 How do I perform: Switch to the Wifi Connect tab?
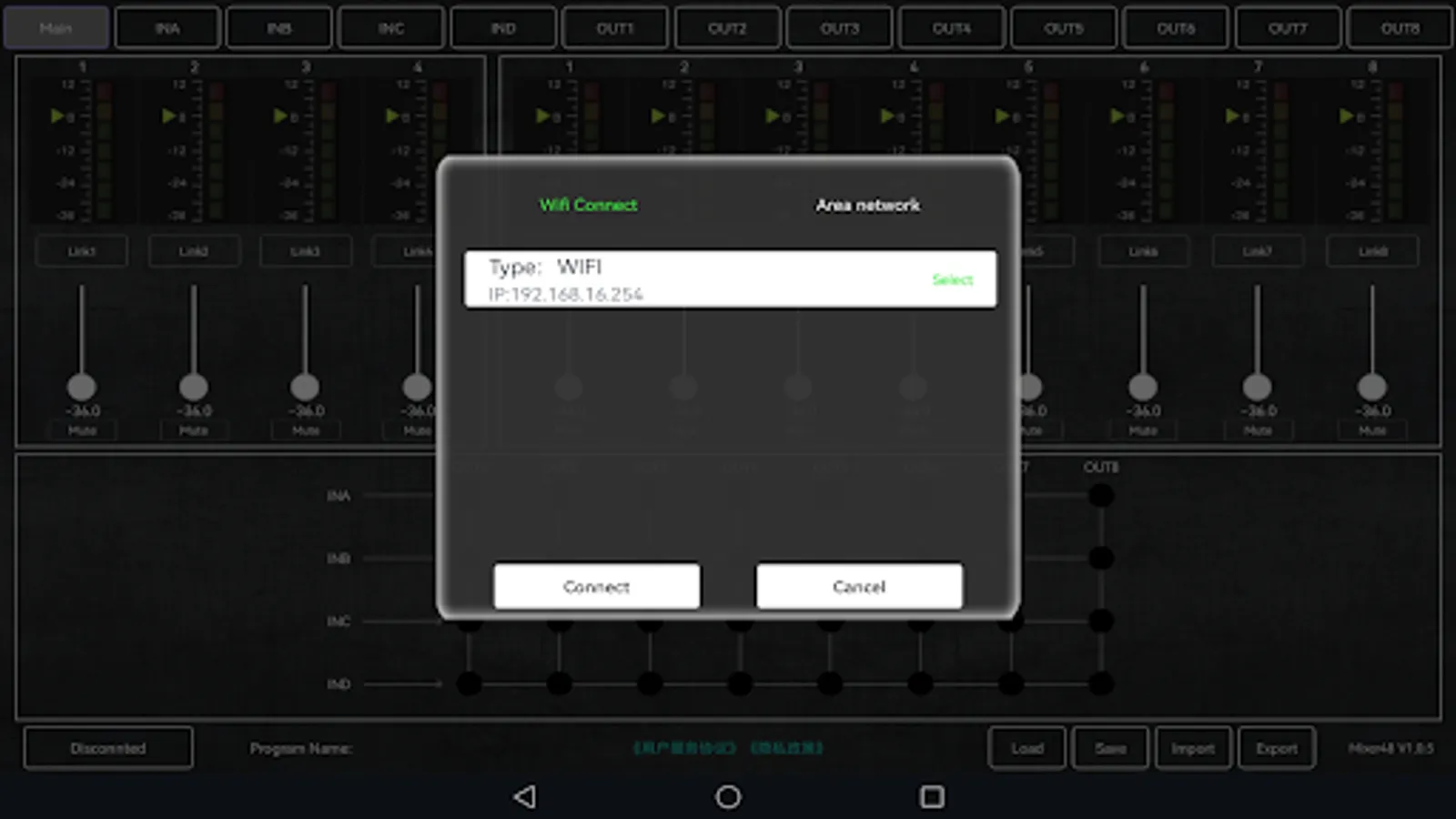588,205
